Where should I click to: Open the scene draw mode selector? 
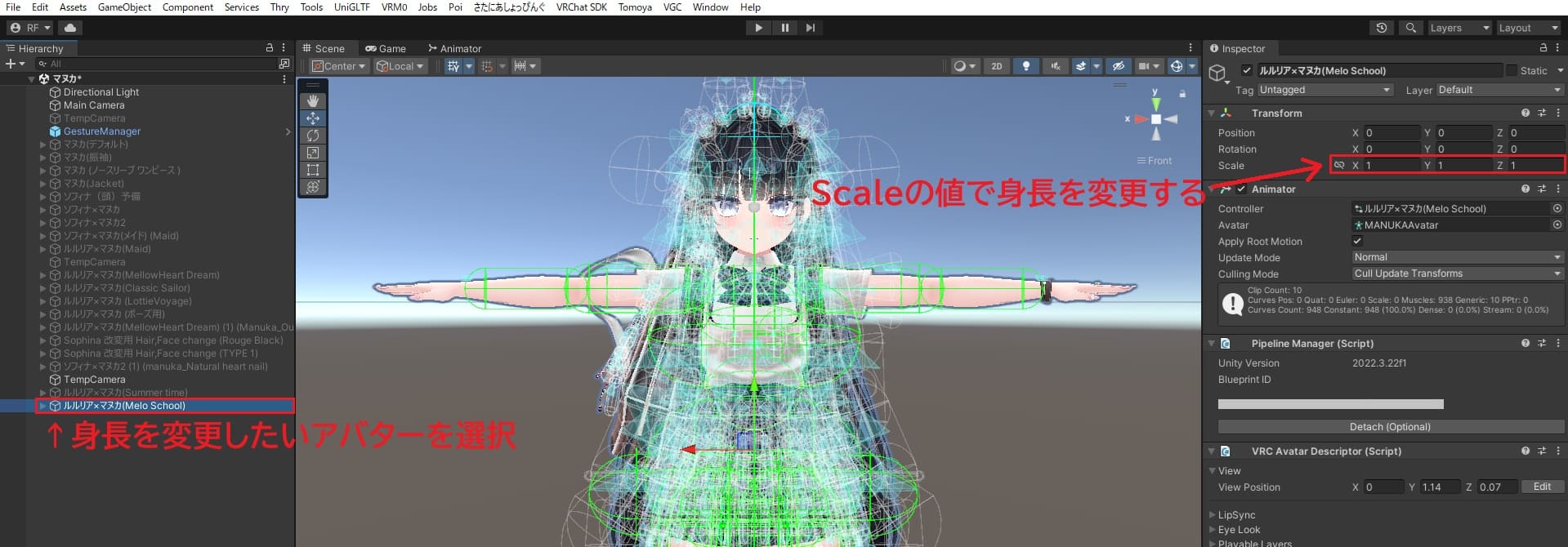(965, 66)
